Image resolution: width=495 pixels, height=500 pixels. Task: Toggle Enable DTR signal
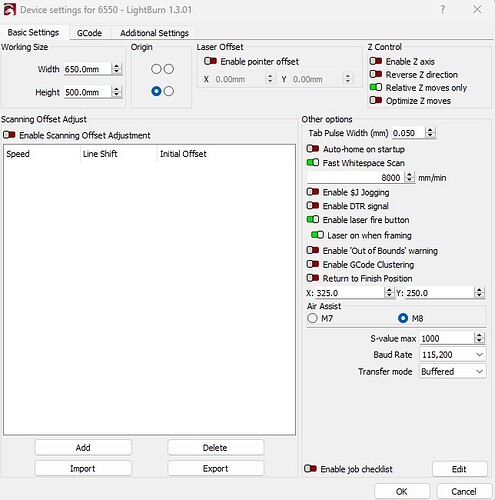(313, 206)
